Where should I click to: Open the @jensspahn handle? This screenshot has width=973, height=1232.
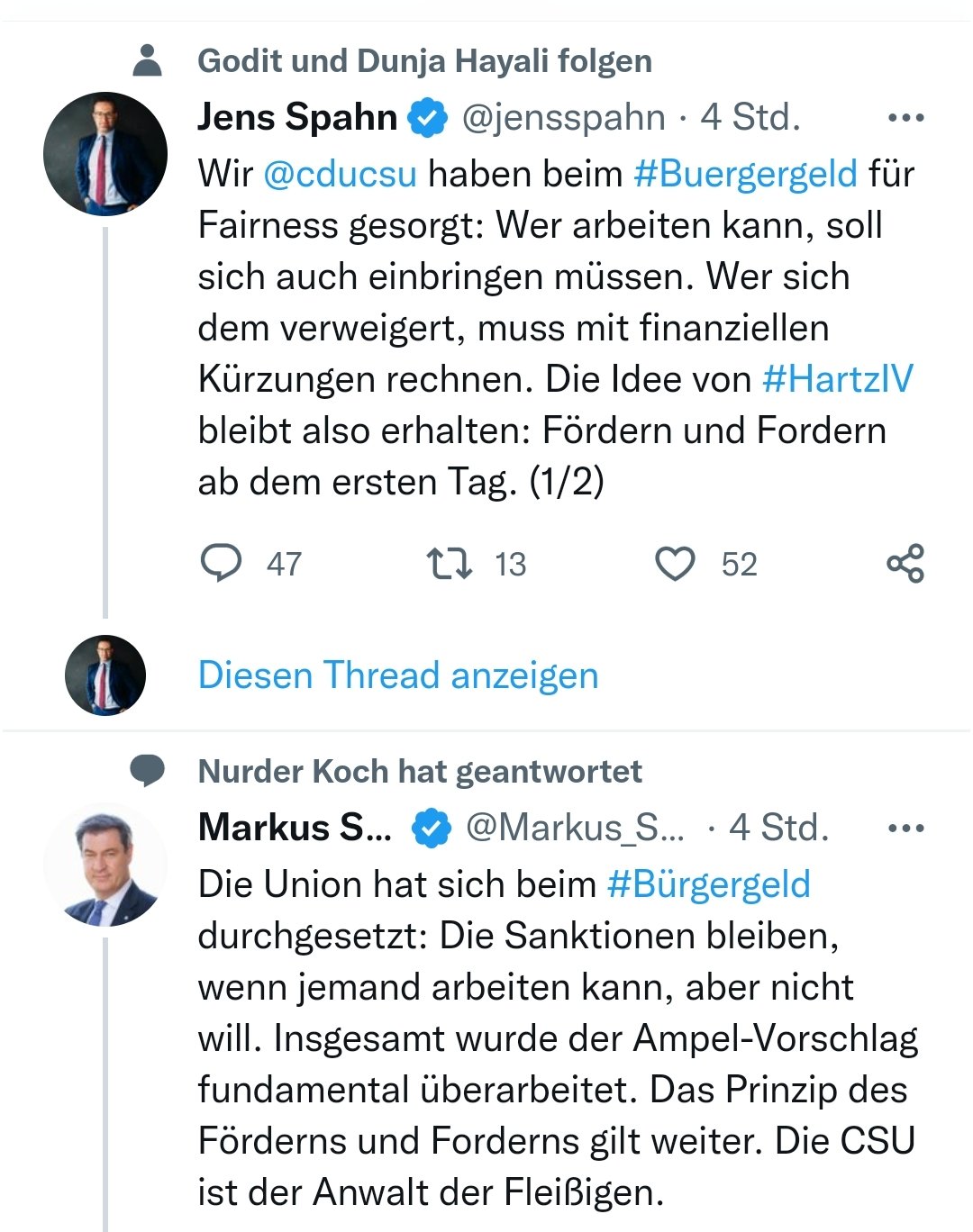pos(563,118)
